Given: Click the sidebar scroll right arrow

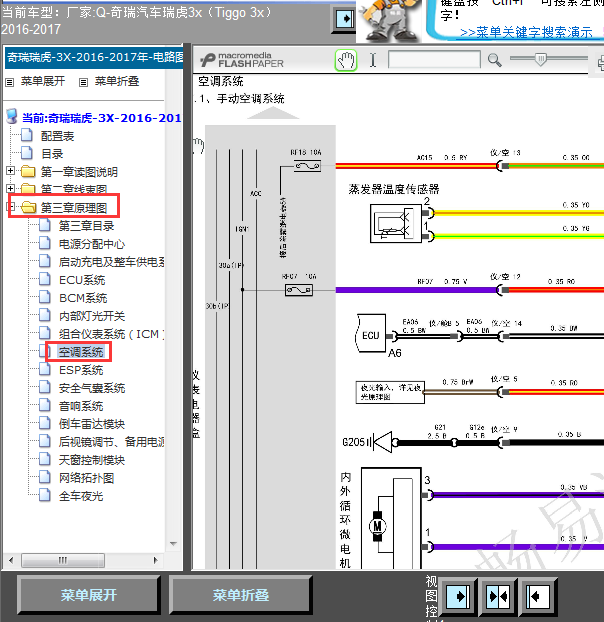Looking at the screenshot, I should [155, 560].
